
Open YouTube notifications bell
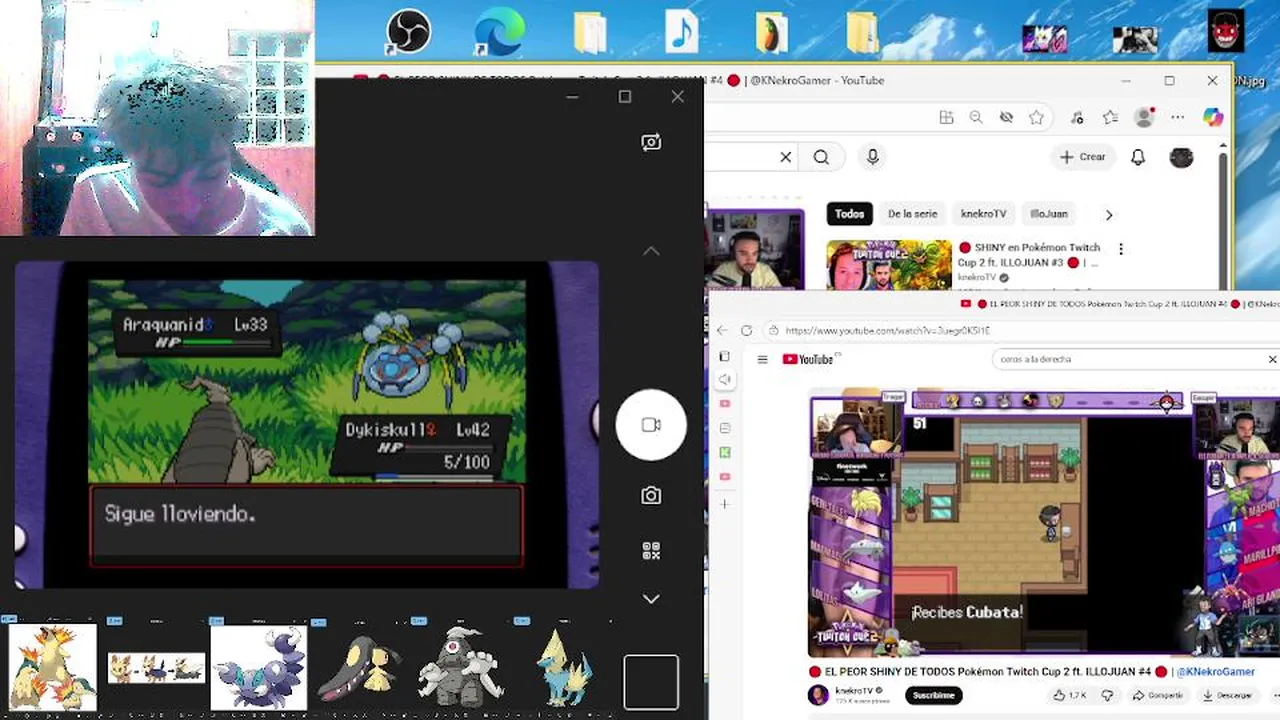[x=1138, y=157]
